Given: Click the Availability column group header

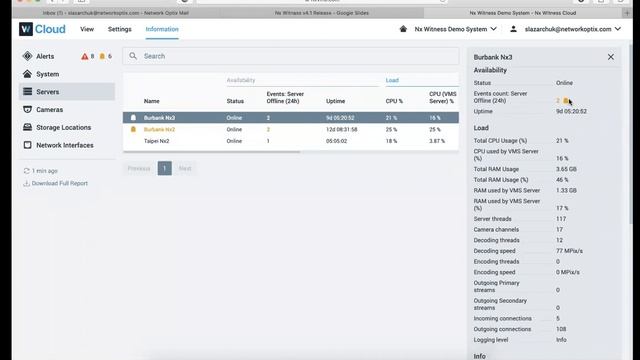Looking at the screenshot, I should pyautogui.click(x=241, y=80).
